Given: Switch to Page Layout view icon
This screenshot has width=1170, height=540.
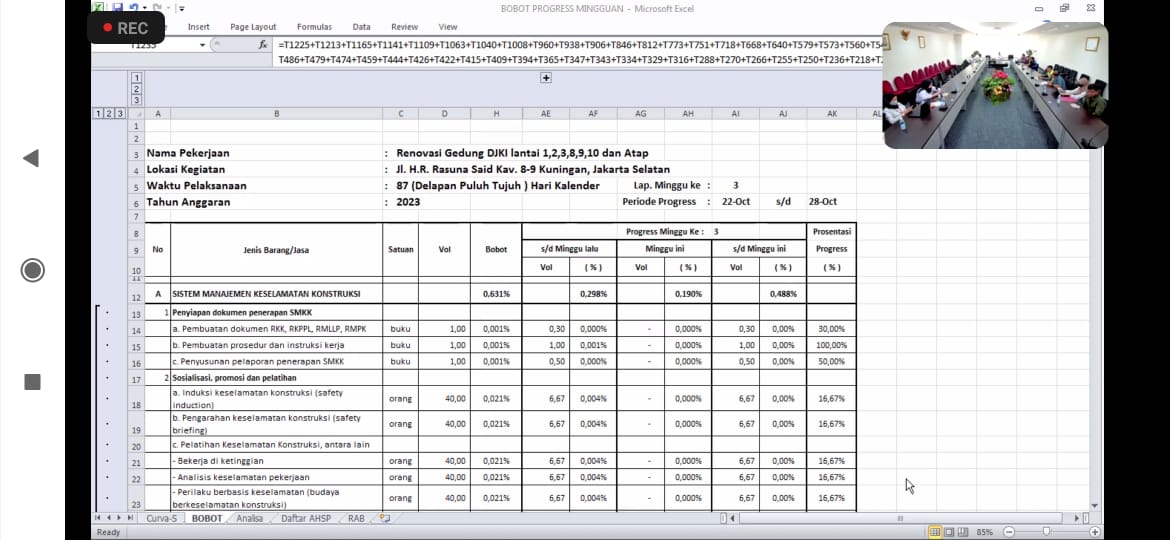Looking at the screenshot, I should pyautogui.click(x=951, y=532).
